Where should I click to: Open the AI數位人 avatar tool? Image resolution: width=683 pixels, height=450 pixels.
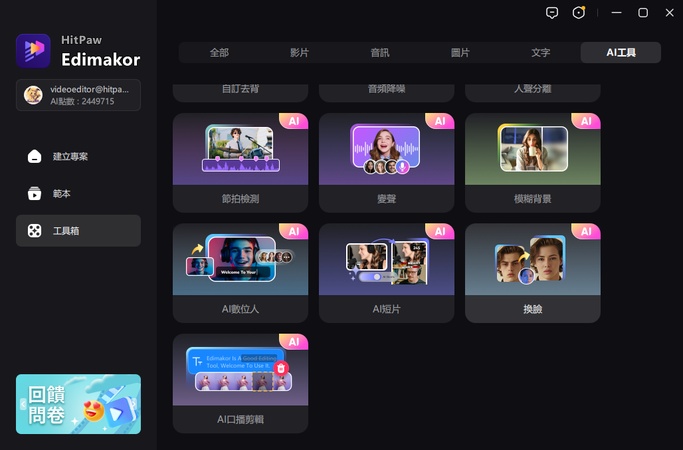(x=240, y=271)
